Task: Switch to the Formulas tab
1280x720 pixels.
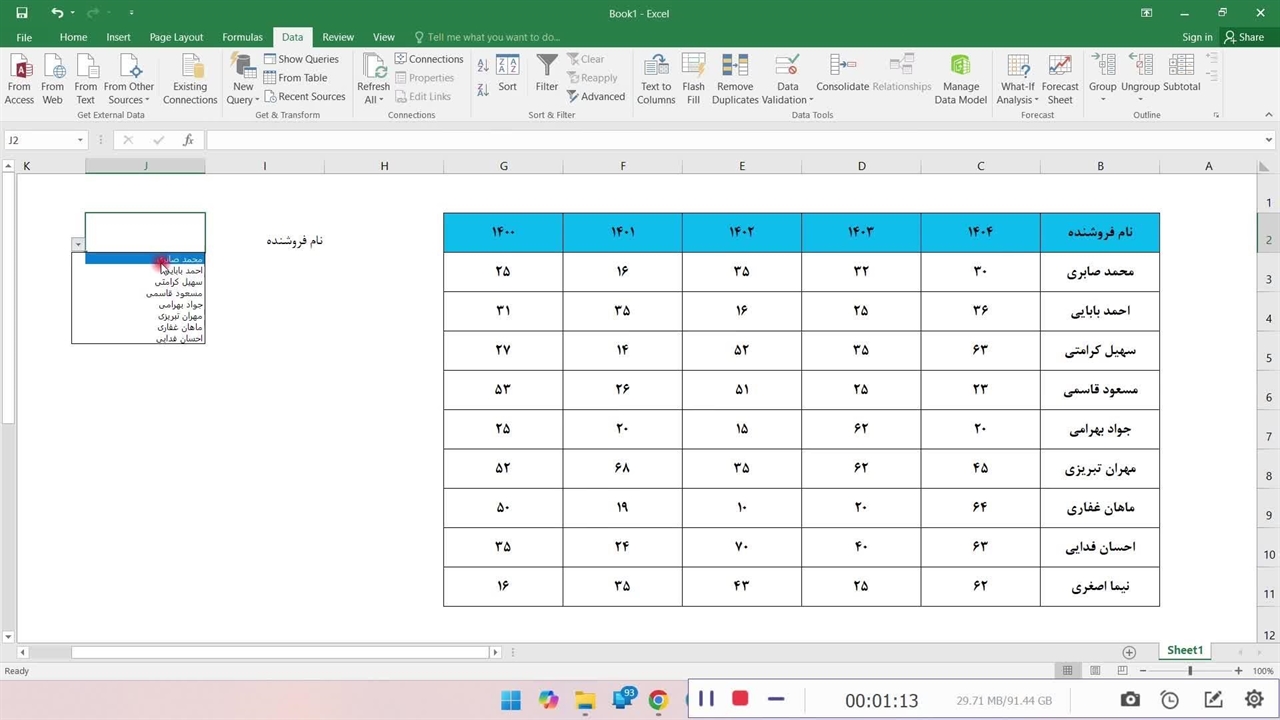Action: click(242, 37)
